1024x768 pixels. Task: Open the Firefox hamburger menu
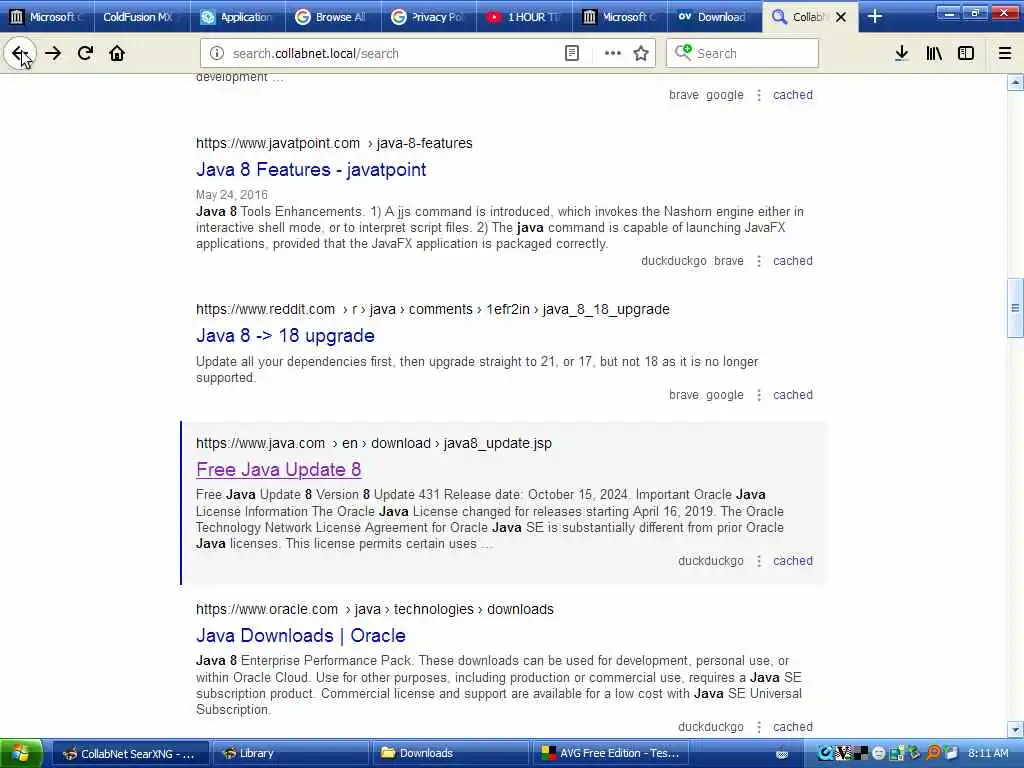[1005, 54]
